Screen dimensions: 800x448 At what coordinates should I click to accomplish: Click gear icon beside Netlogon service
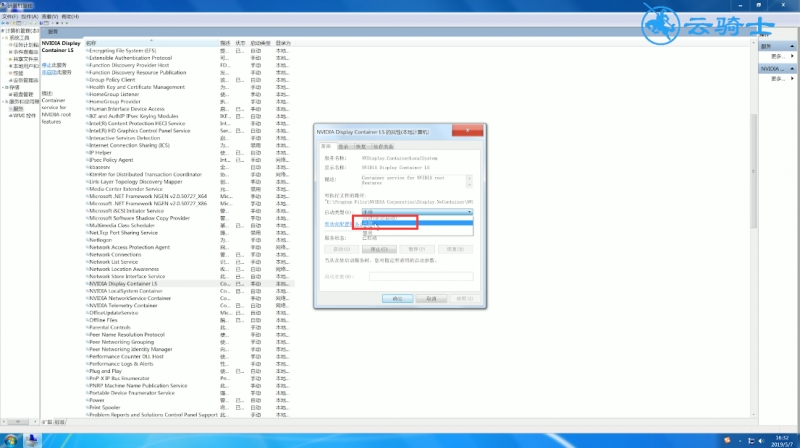(x=87, y=240)
